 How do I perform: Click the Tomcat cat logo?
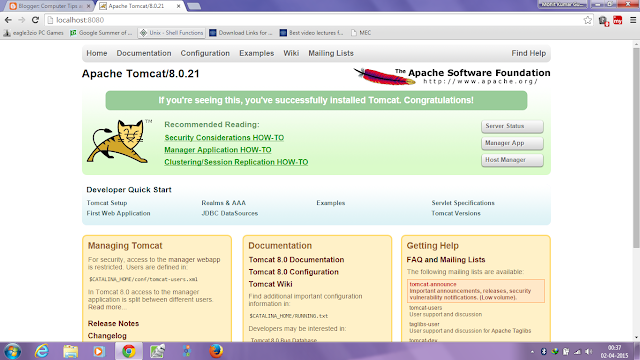click(x=118, y=141)
